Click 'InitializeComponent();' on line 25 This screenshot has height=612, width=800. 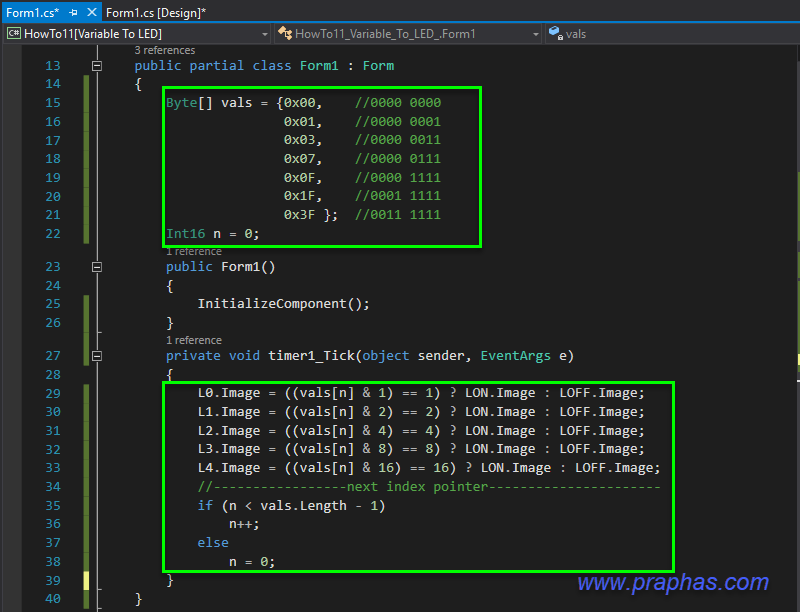pyautogui.click(x=284, y=304)
